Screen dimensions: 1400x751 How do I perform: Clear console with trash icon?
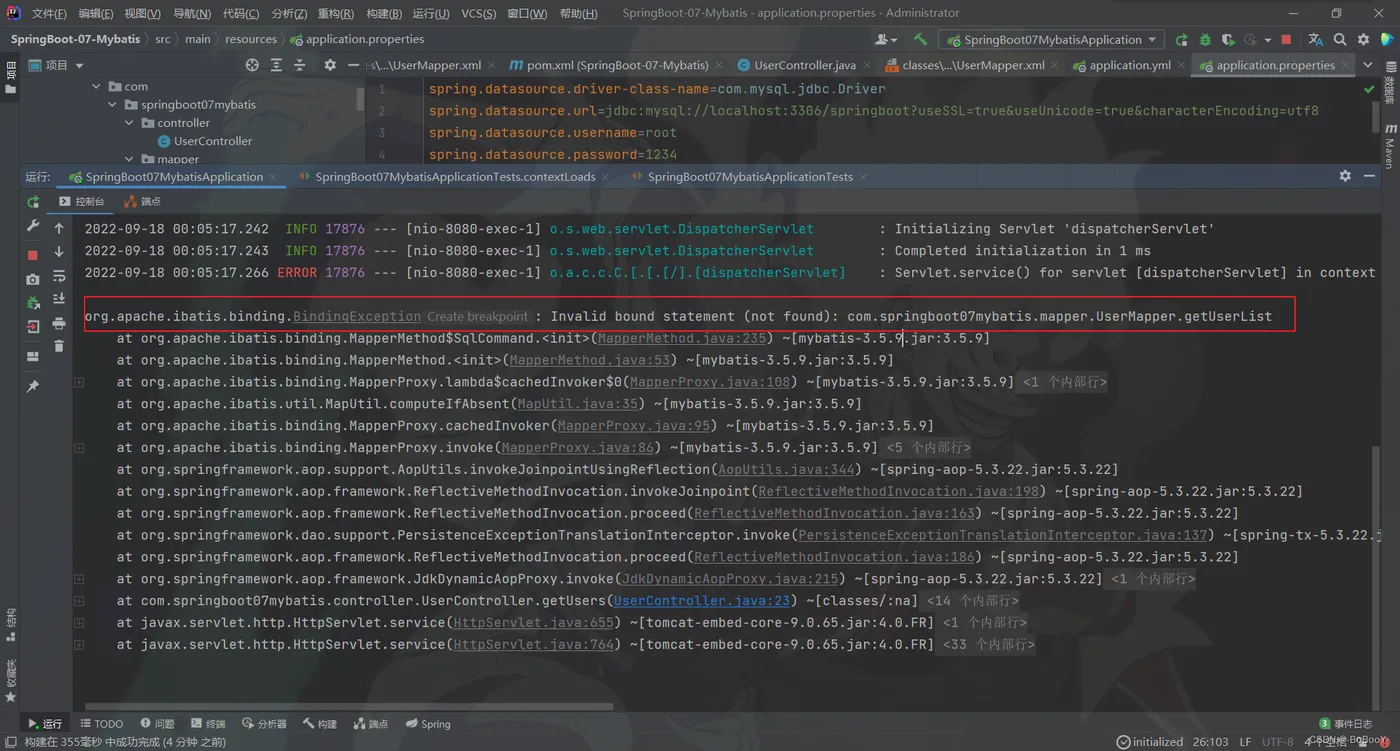[59, 346]
